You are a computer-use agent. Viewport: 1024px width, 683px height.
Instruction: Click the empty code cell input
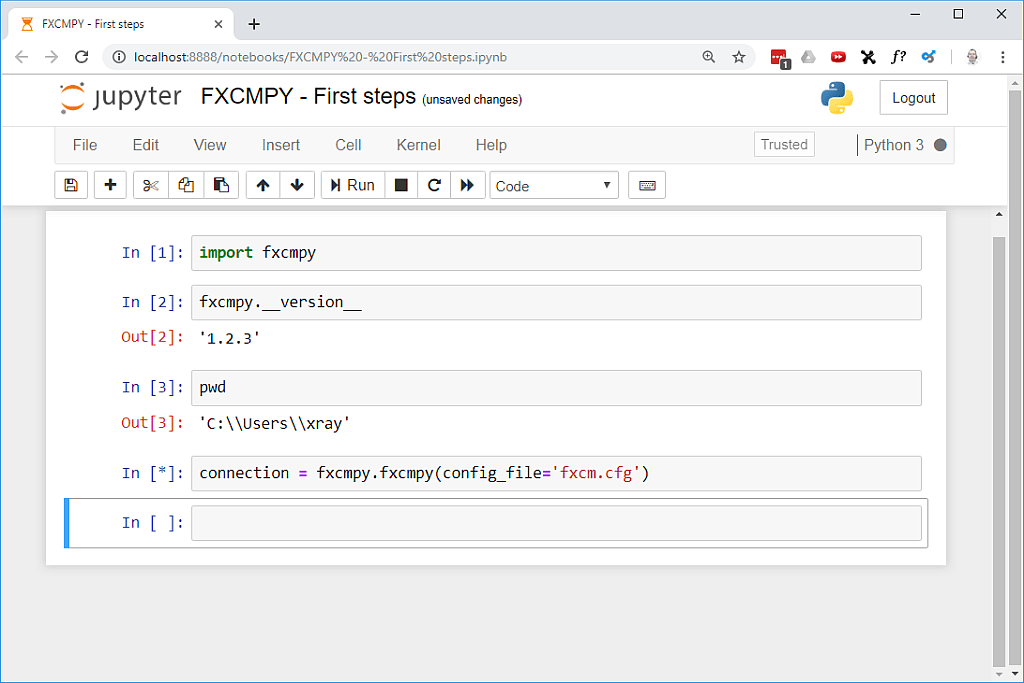[556, 523]
